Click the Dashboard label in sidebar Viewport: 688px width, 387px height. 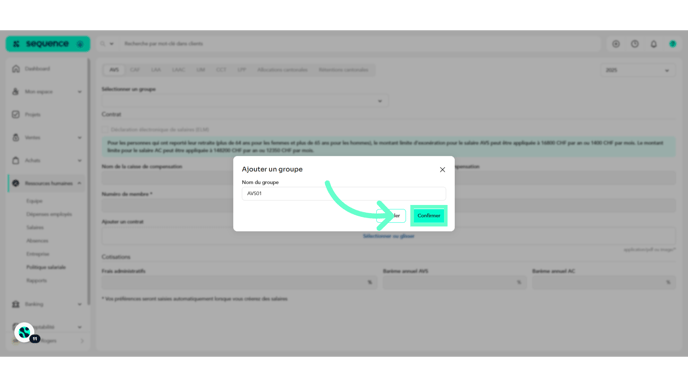[x=37, y=69]
